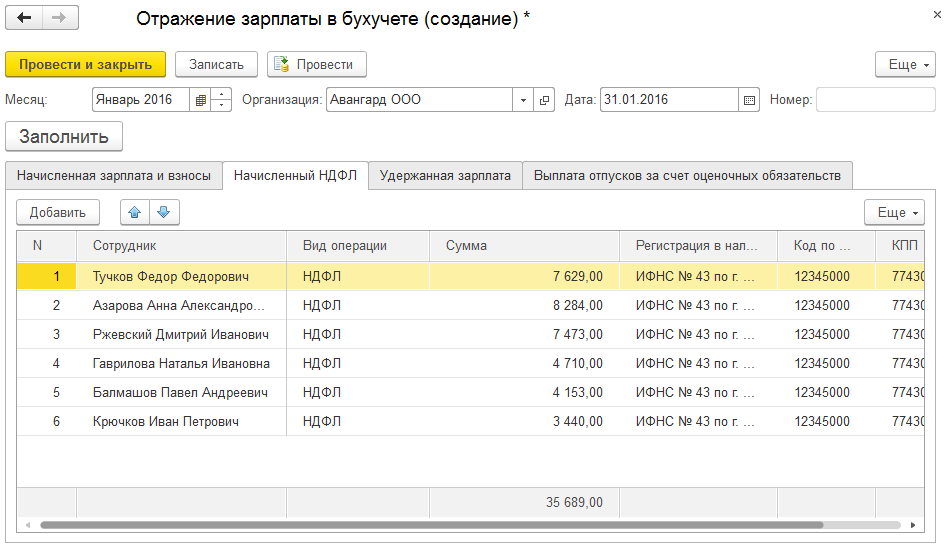This screenshot has height=548, width=952.
Task: Switch to Начисленная зарплата и взносы tab
Action: point(114,176)
